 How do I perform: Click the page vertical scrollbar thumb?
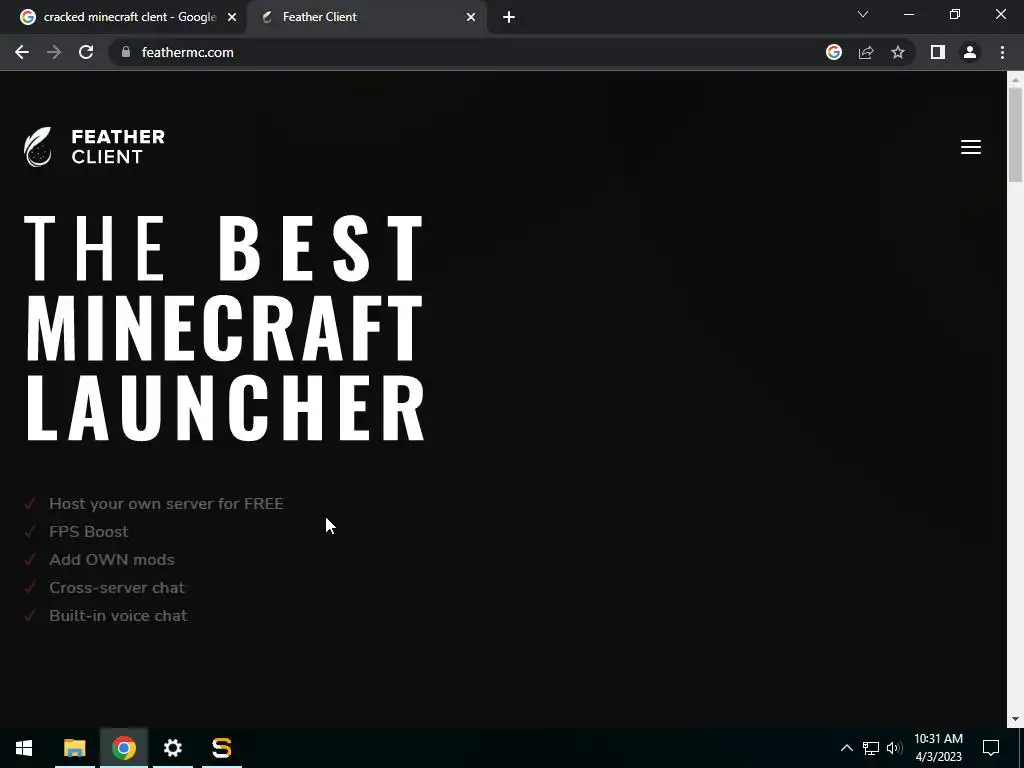point(1015,135)
